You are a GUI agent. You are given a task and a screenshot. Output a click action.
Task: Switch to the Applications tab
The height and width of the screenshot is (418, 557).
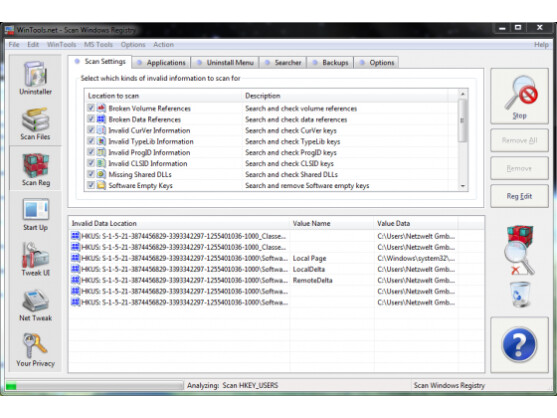click(x=161, y=63)
